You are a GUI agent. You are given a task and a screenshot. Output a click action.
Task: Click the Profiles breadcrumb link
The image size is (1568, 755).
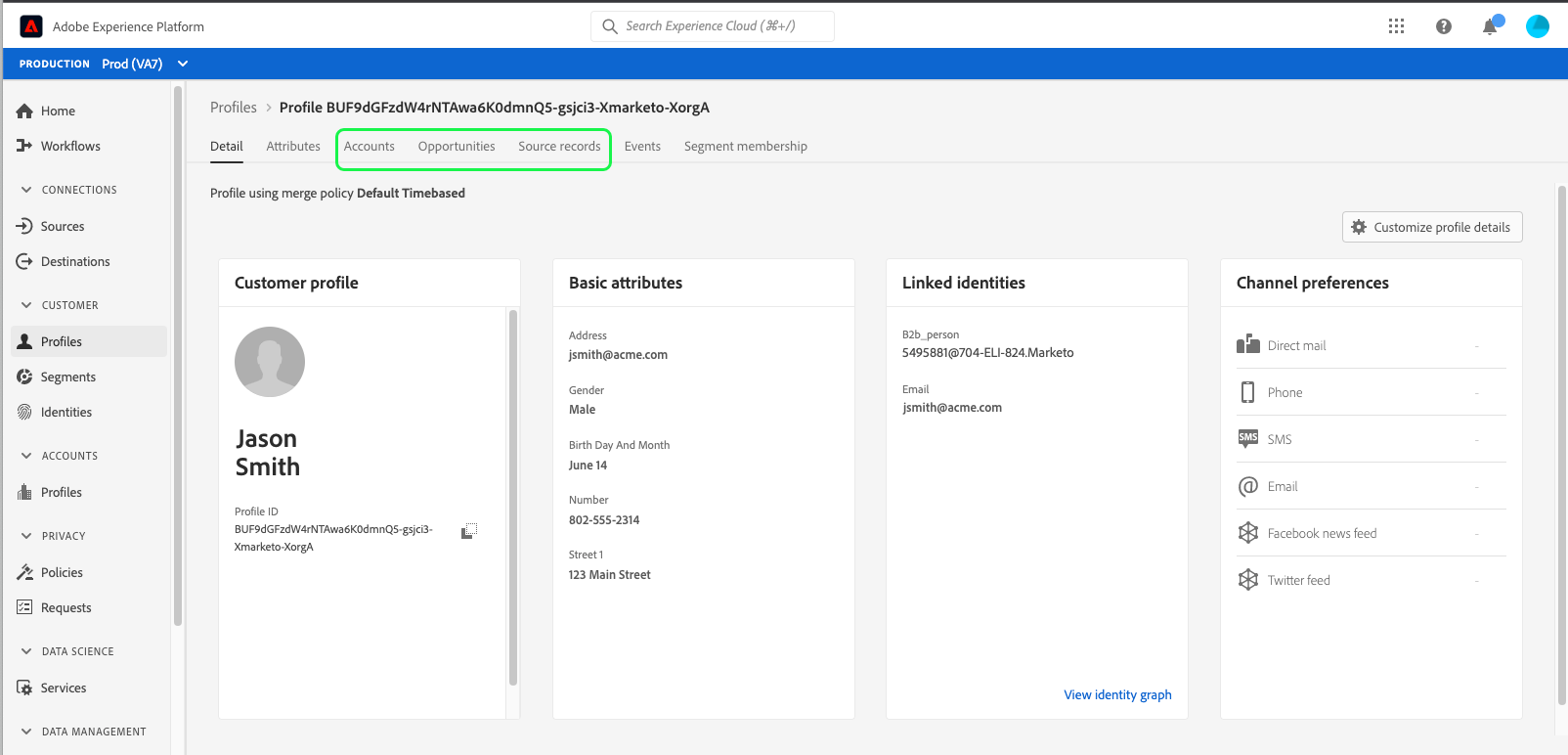(x=234, y=108)
